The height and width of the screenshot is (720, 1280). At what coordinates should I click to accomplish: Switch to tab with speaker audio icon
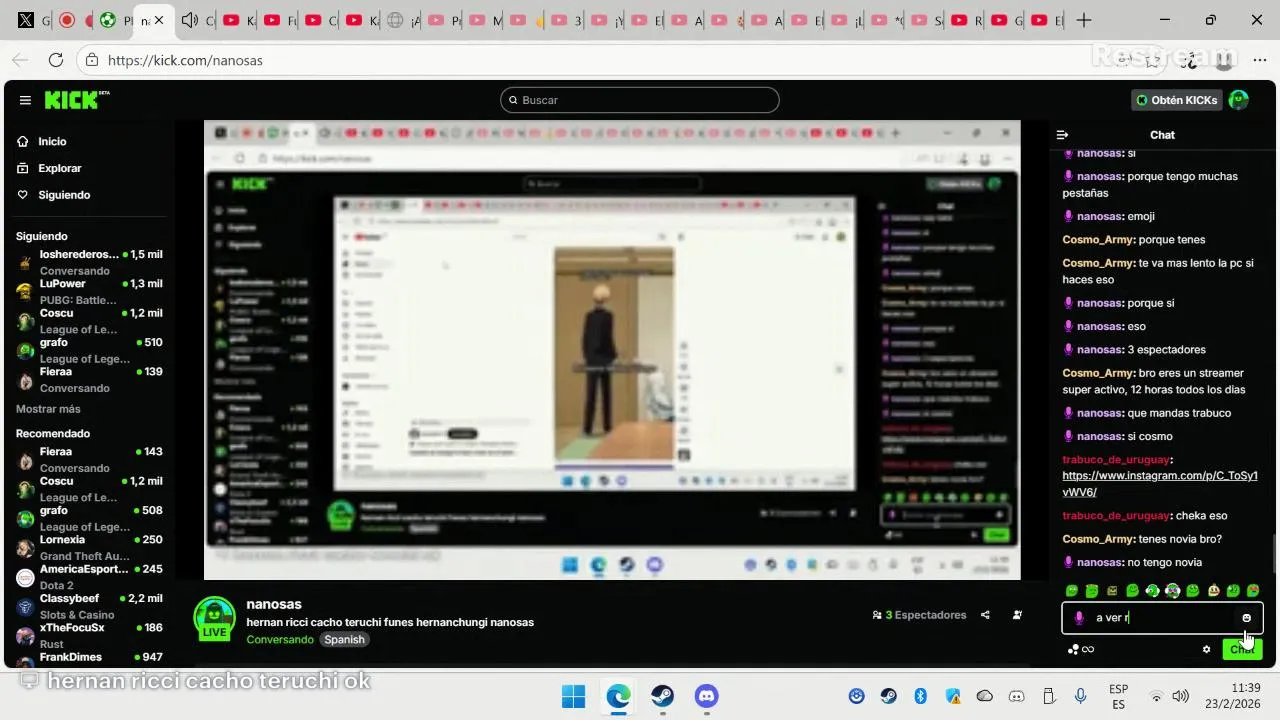point(190,20)
